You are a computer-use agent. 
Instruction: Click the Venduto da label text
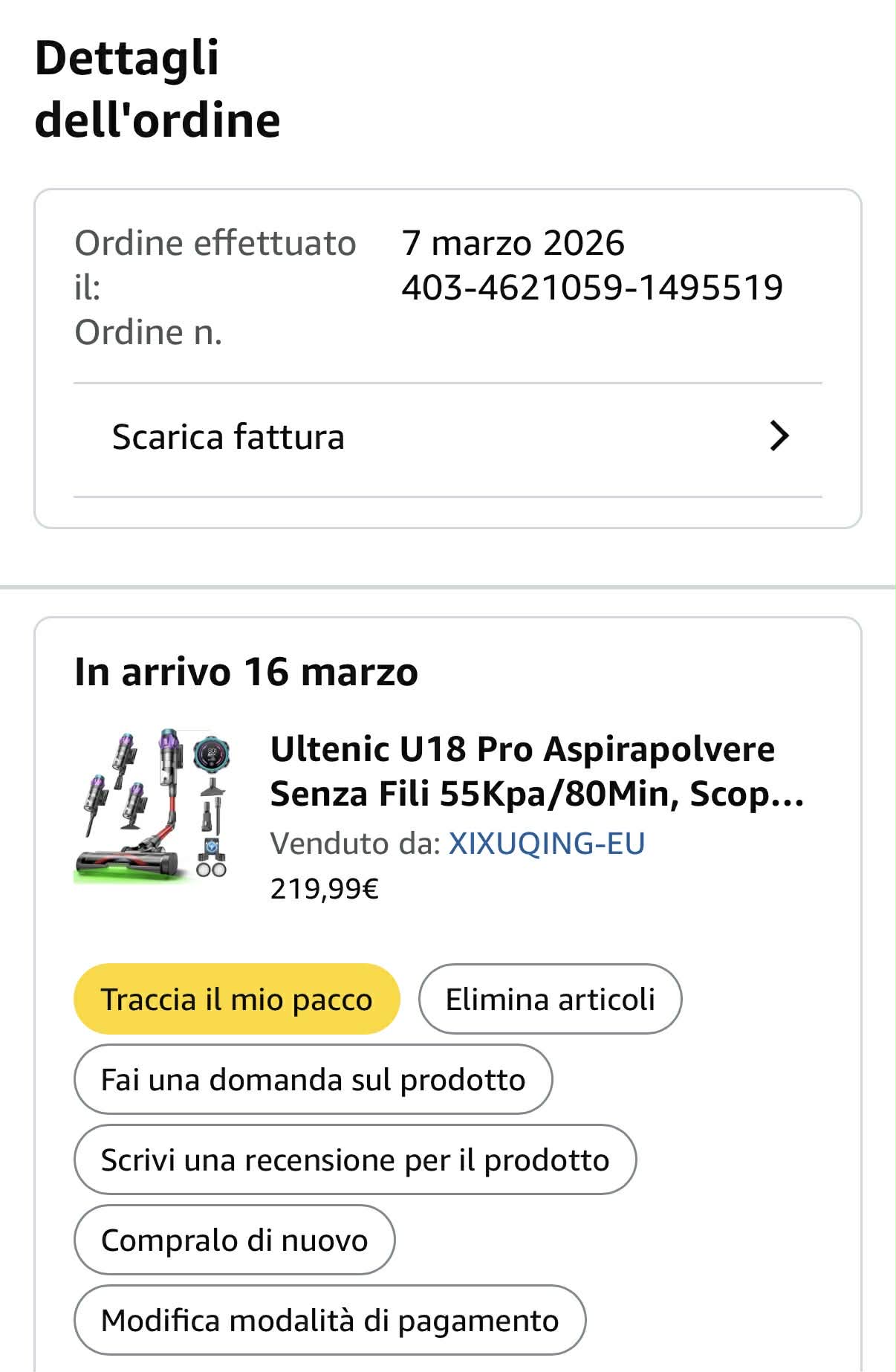(x=355, y=844)
